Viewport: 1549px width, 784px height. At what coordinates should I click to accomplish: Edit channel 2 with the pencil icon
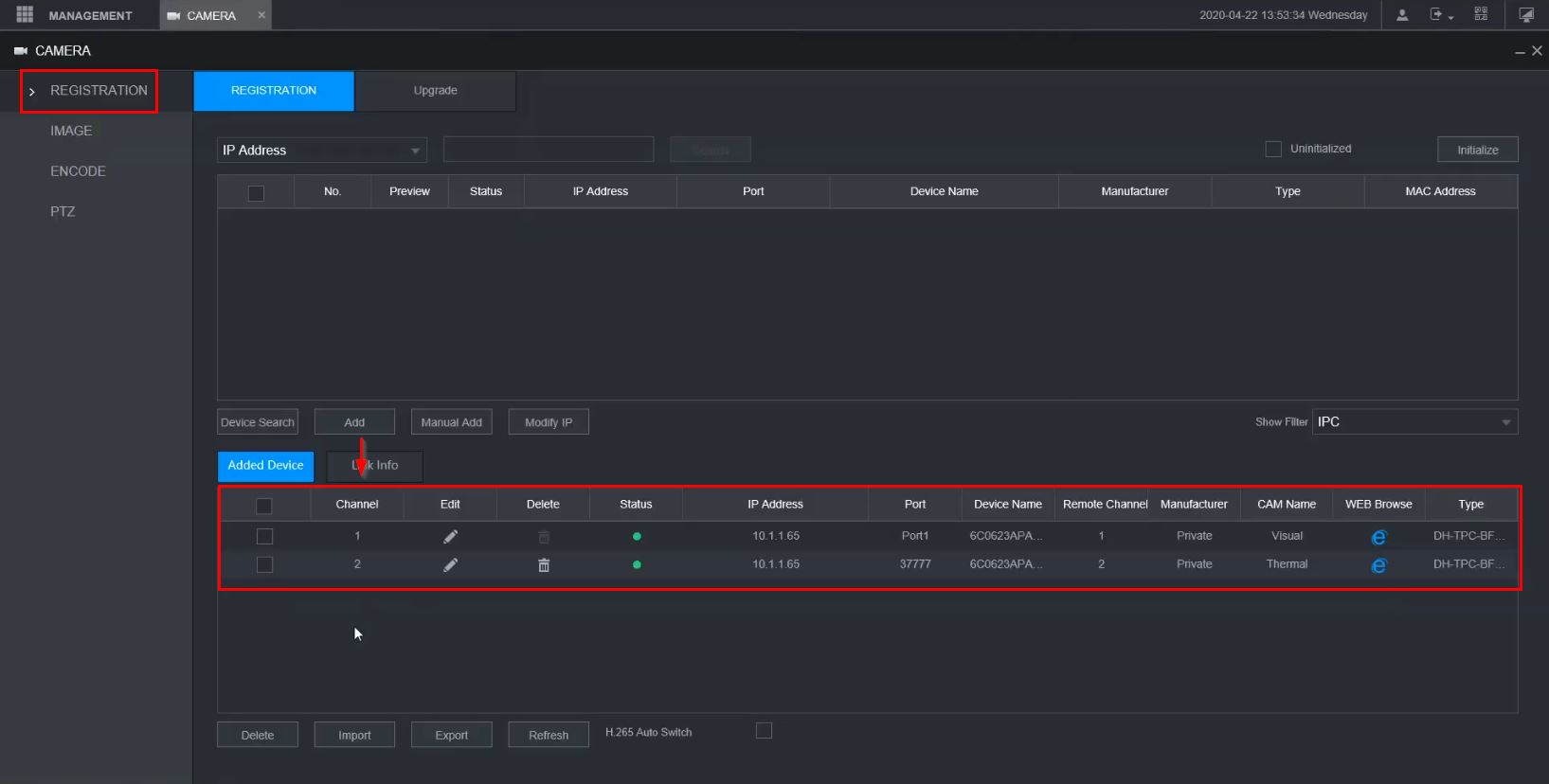tap(450, 565)
